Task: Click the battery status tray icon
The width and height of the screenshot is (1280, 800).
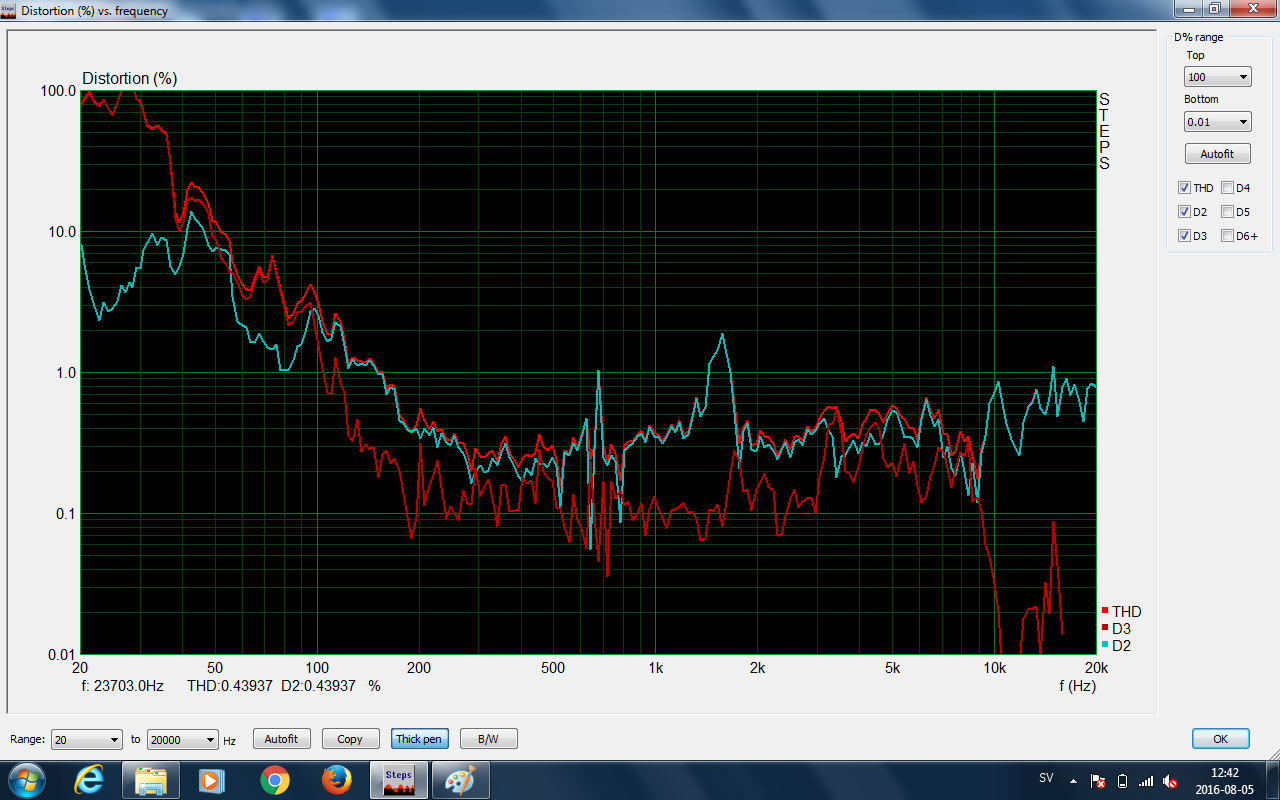Action: click(x=1122, y=781)
